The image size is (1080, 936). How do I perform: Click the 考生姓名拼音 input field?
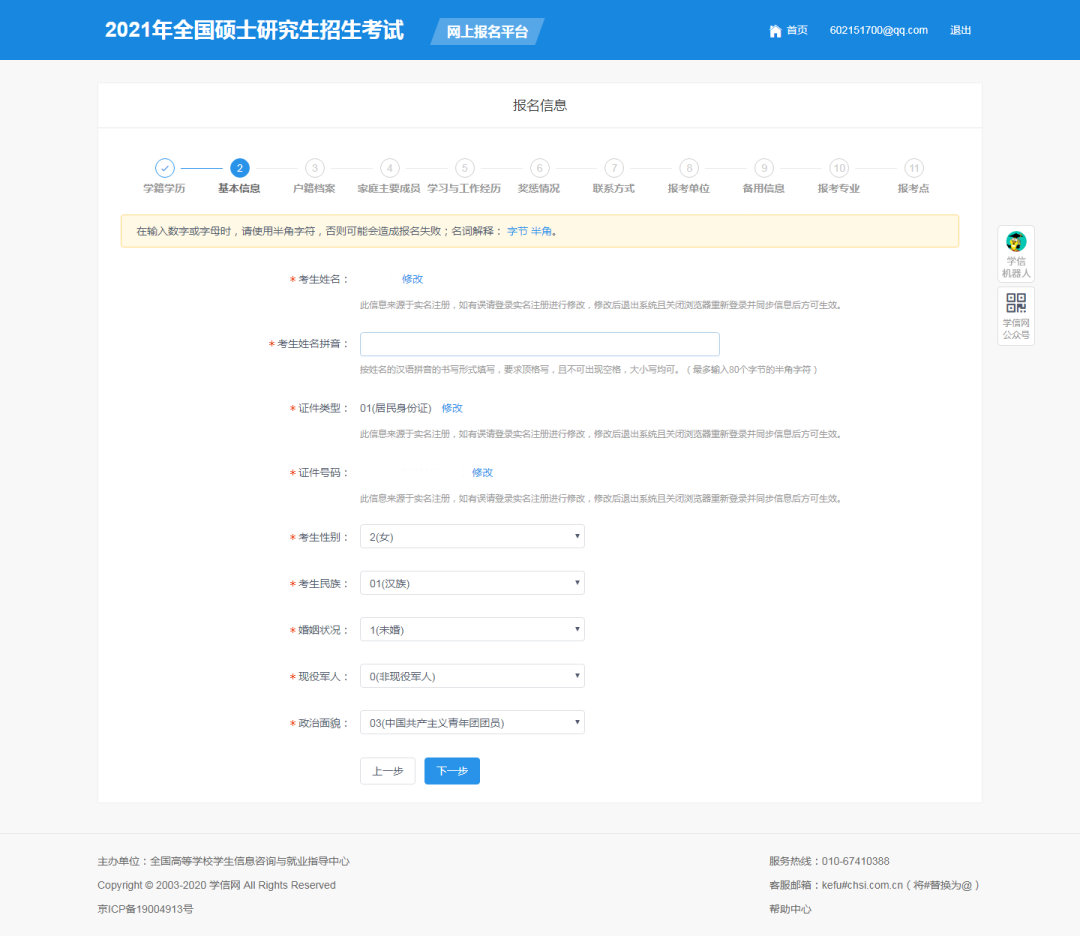(x=540, y=343)
